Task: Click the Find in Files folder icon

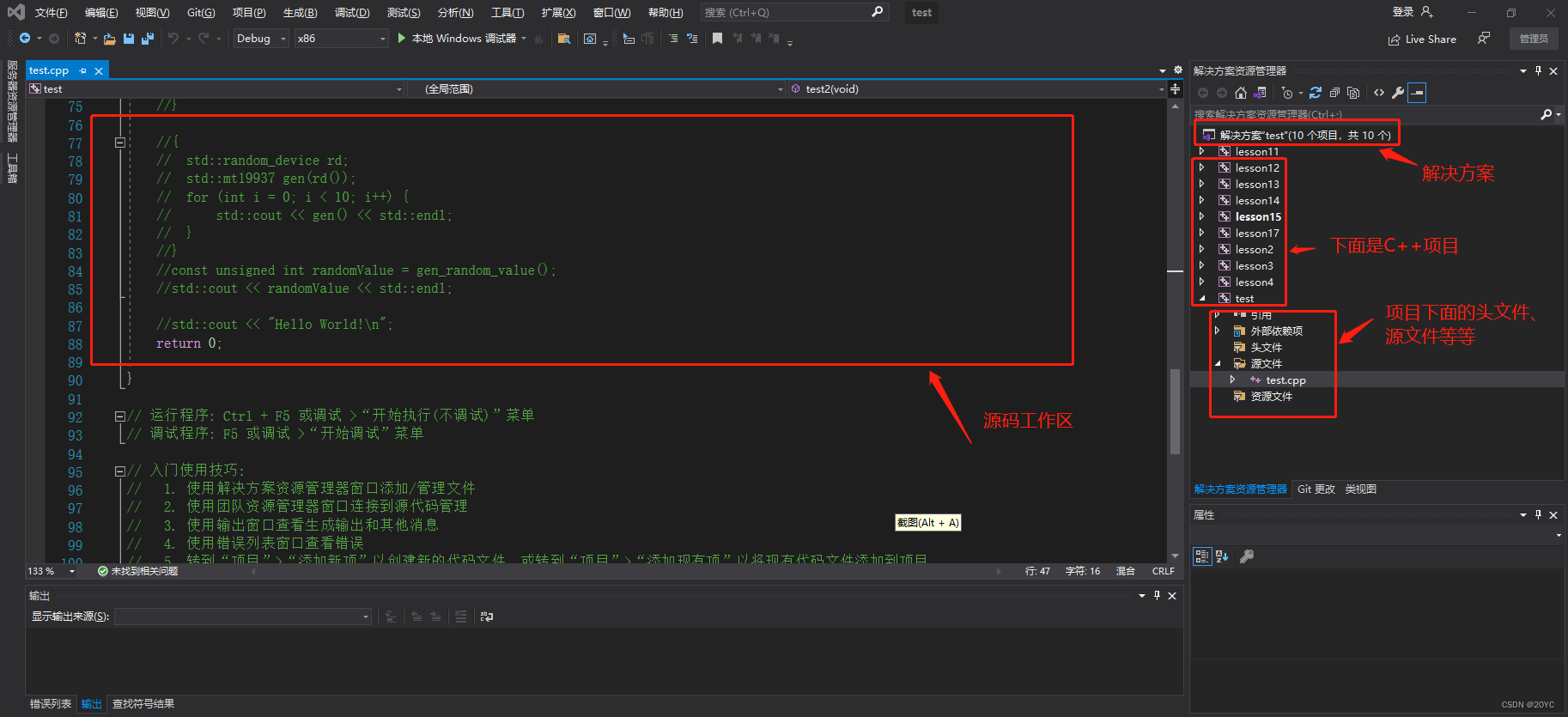Action: click(x=564, y=39)
